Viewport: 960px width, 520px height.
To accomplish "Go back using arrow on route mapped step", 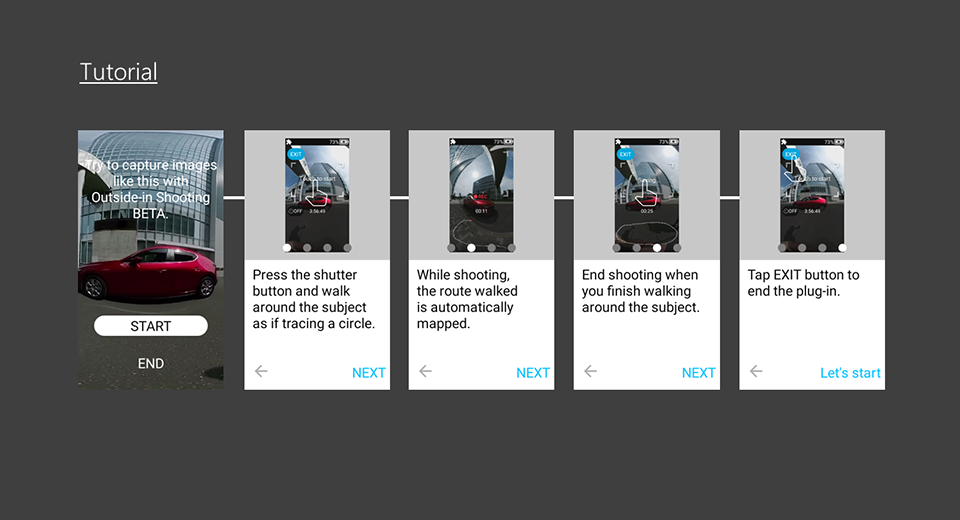I will pos(426,371).
